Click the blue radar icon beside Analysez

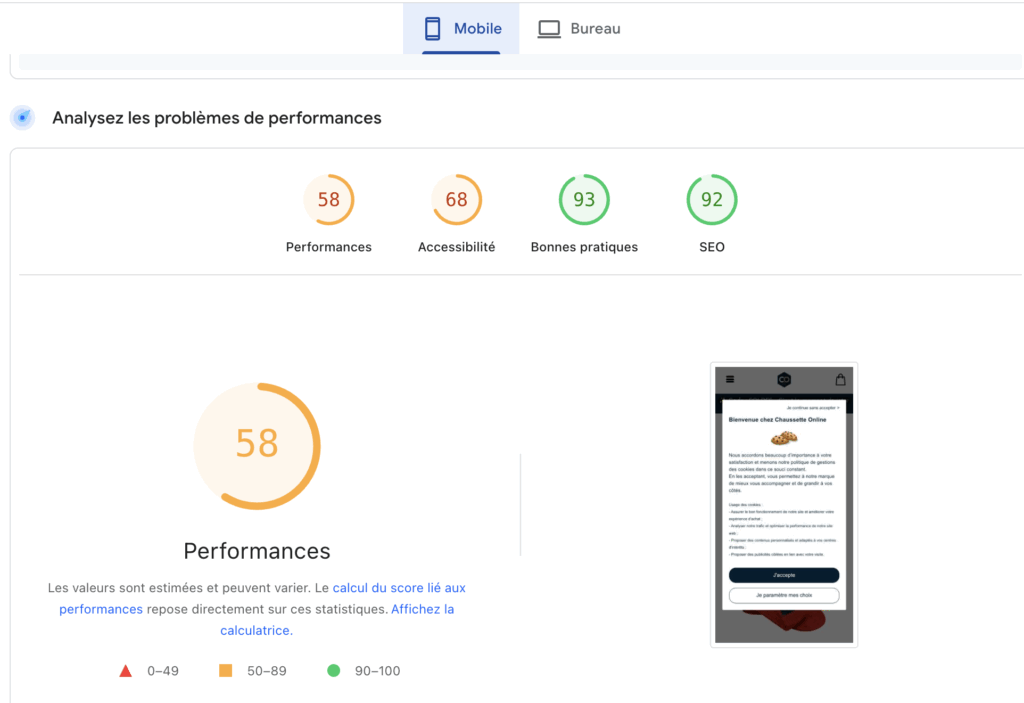coord(24,118)
